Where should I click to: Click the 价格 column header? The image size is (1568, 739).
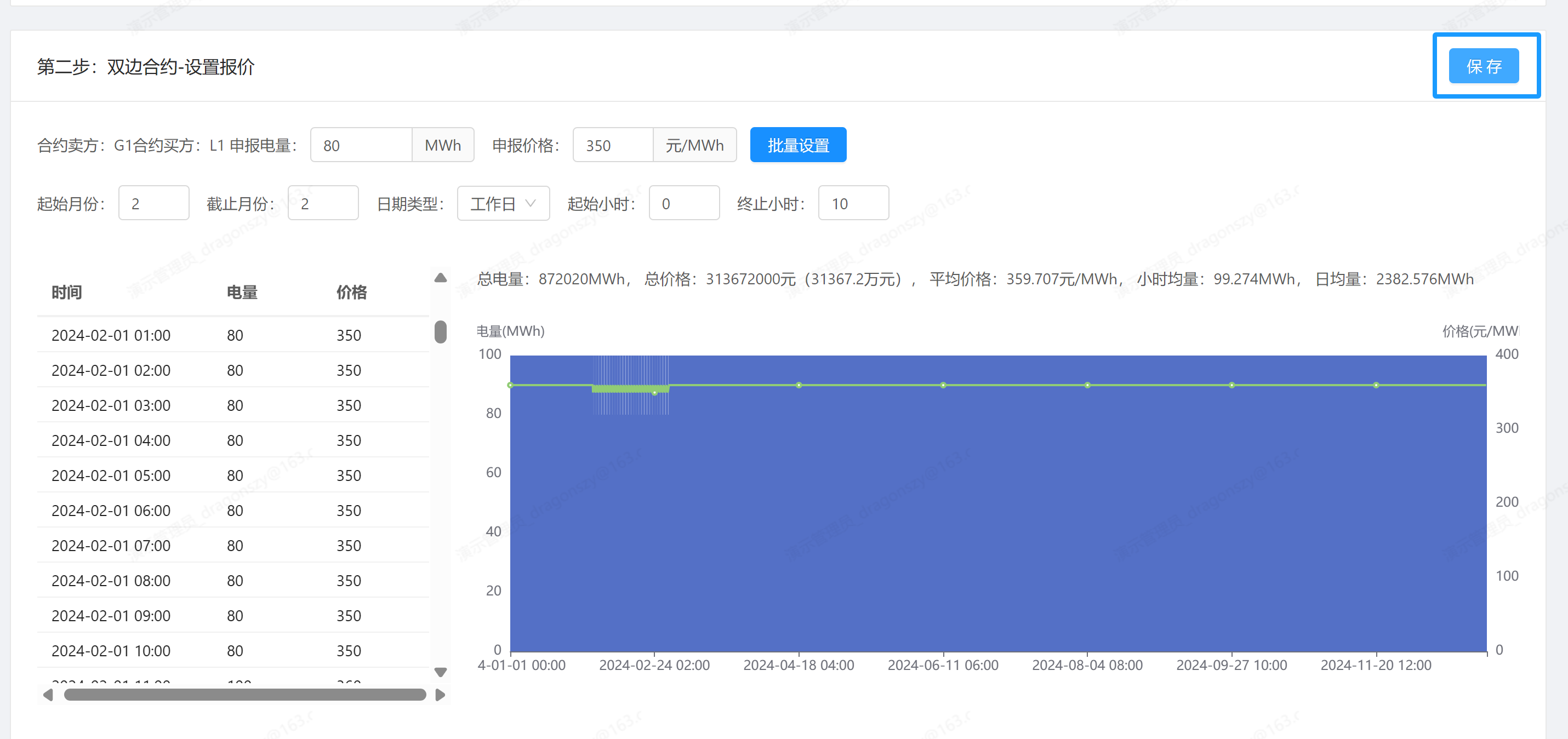(352, 293)
